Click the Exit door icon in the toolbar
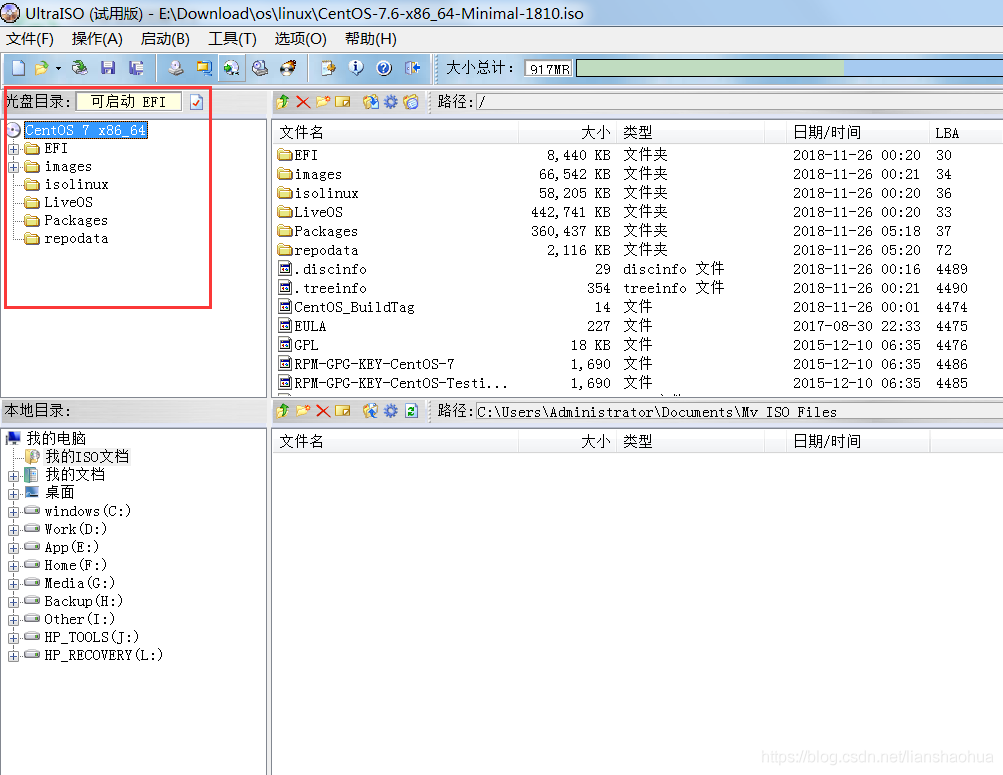The width and height of the screenshot is (1003, 775). (412, 68)
